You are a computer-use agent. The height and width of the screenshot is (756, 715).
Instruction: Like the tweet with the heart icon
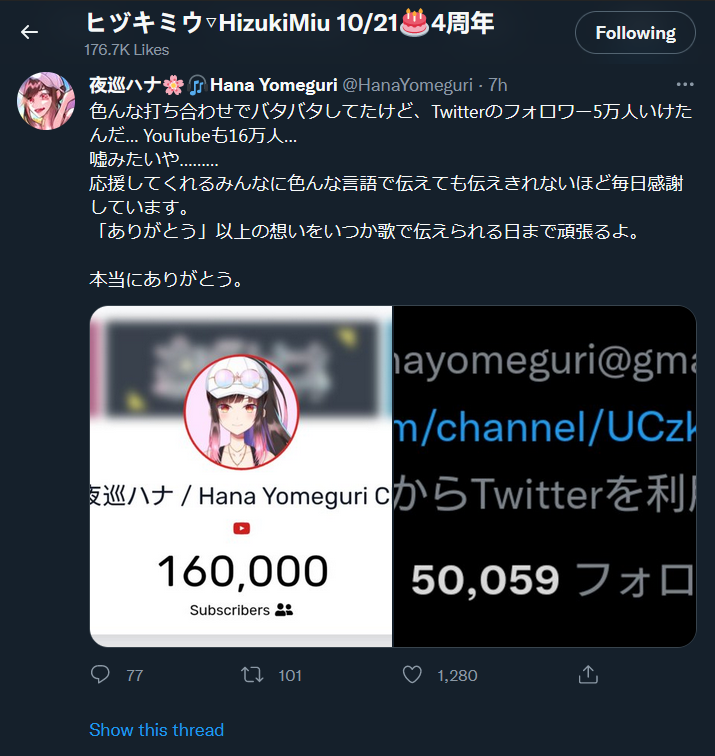pyautogui.click(x=412, y=675)
